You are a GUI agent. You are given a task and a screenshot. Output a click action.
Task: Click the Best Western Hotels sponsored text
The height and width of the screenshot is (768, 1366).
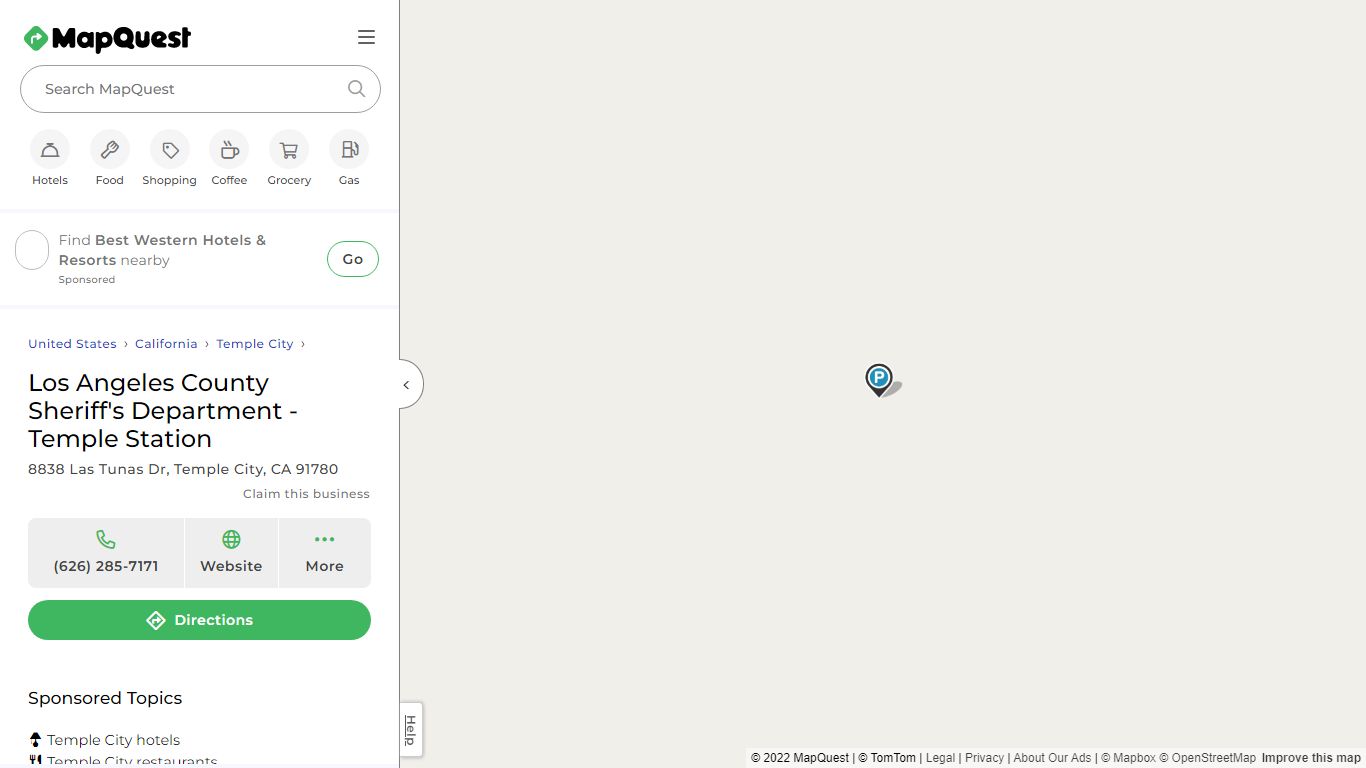(x=162, y=250)
